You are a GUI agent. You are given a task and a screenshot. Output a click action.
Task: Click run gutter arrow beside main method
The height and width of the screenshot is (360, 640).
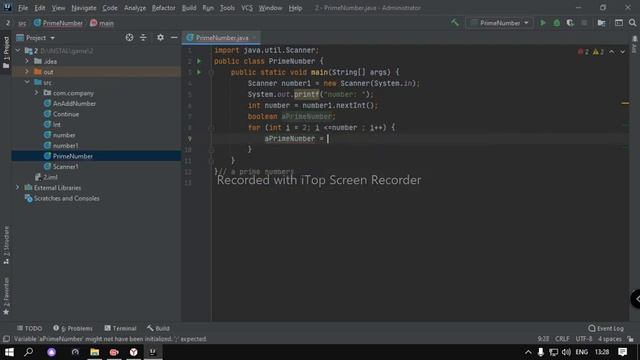(199, 72)
